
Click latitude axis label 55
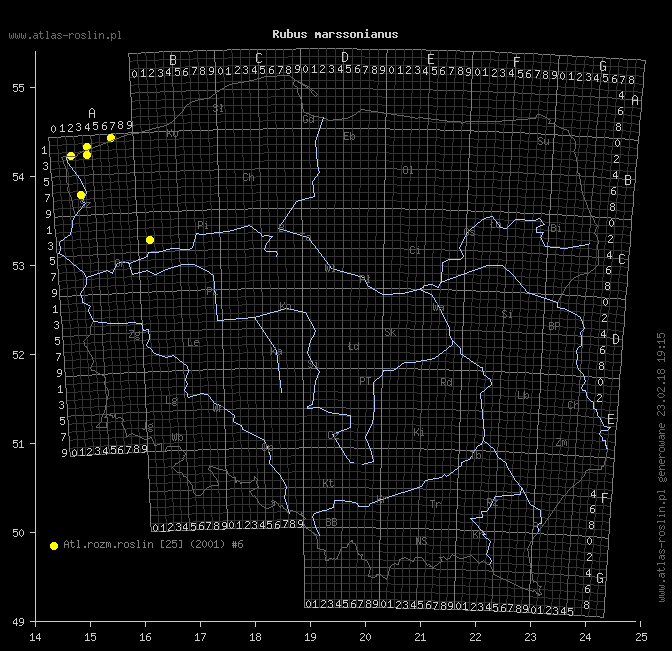(x=18, y=88)
